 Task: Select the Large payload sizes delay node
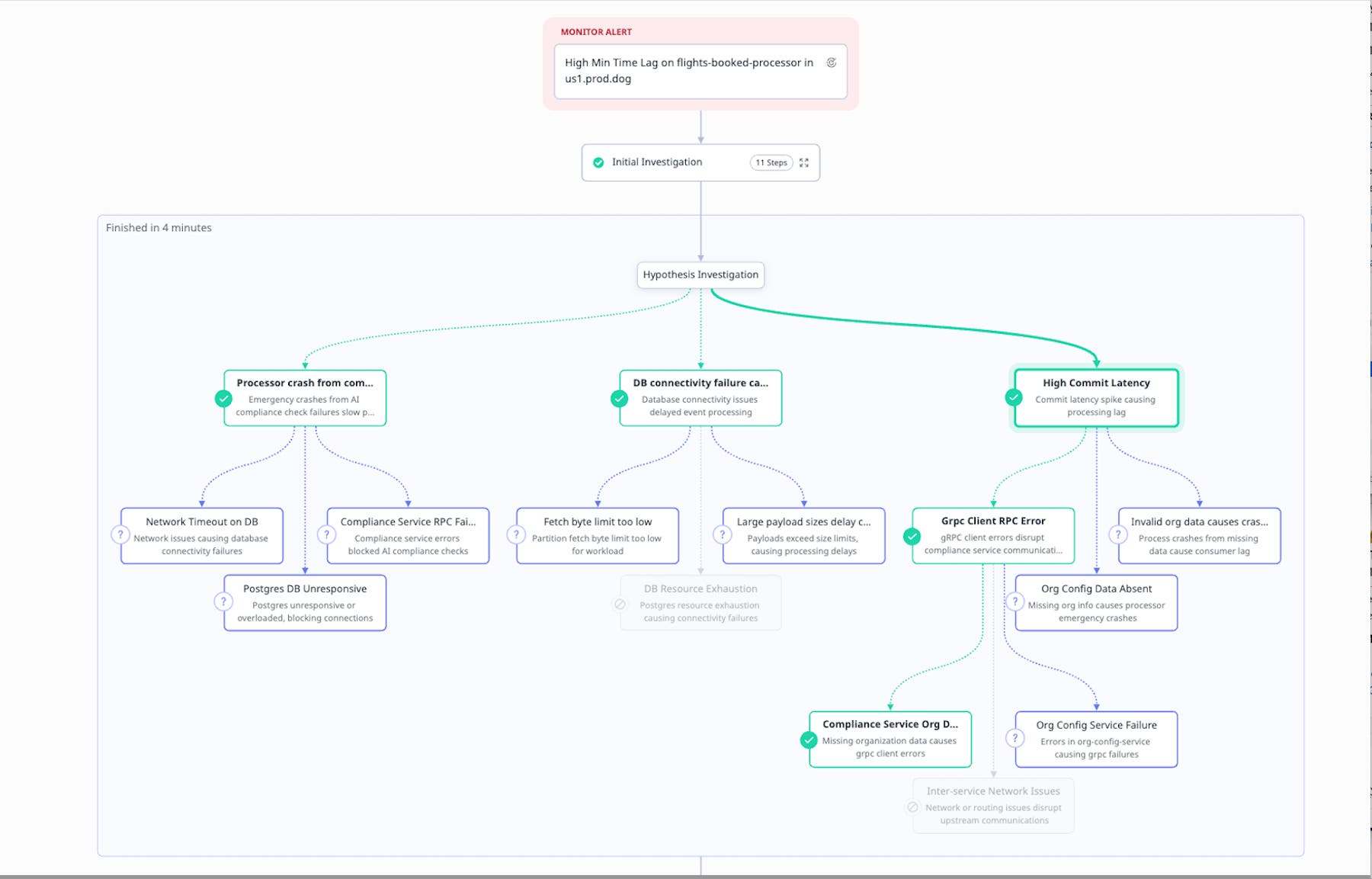coord(803,536)
